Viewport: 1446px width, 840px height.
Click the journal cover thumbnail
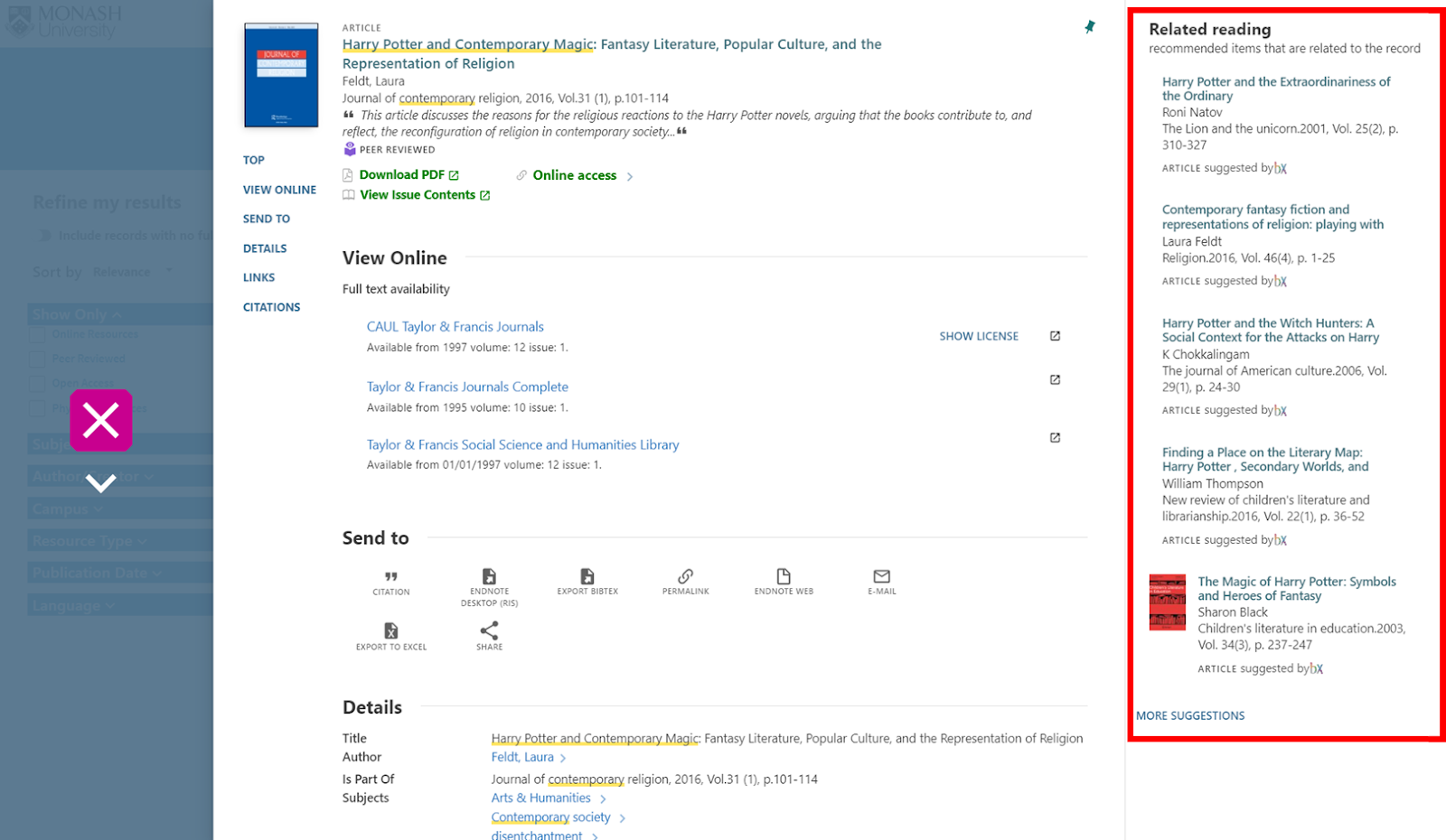click(x=281, y=75)
